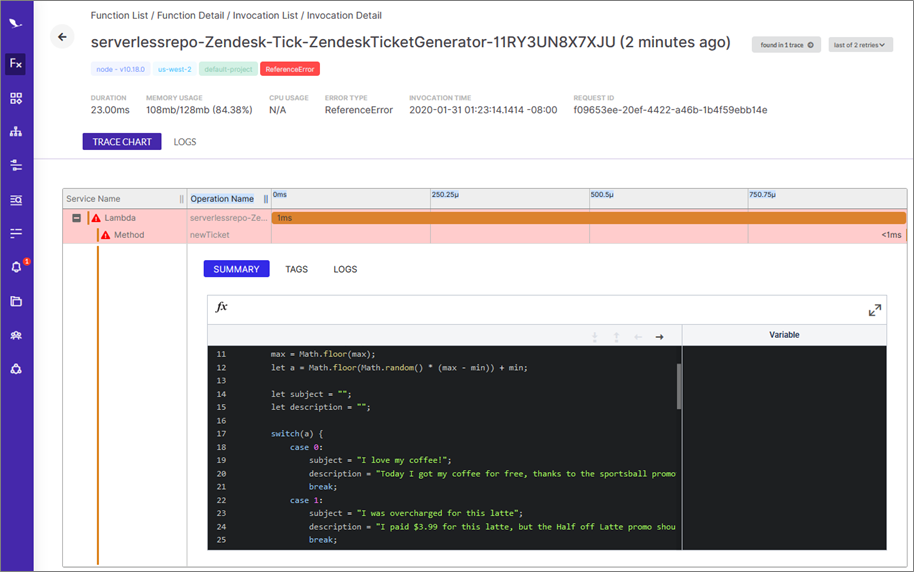Click the 250.25µ timeline marker
Image resolution: width=914 pixels, height=572 pixels.
445,195
